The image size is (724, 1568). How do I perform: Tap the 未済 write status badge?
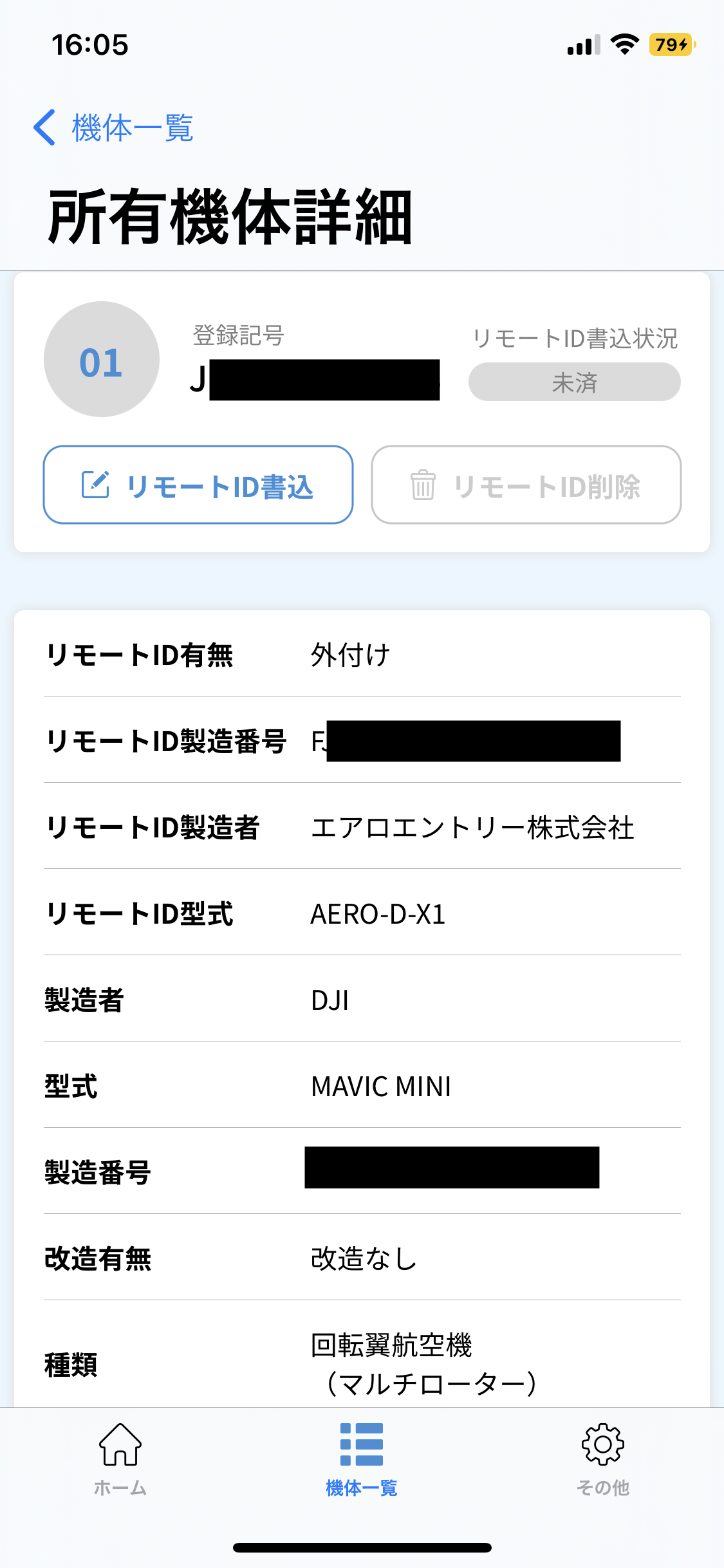pyautogui.click(x=574, y=382)
